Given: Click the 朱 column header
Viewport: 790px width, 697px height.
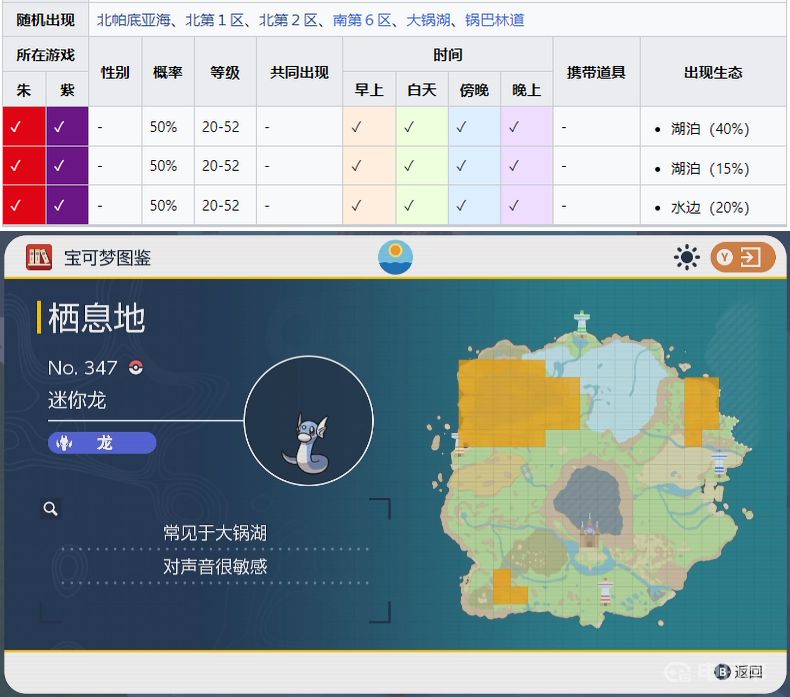Looking at the screenshot, I should [24, 90].
